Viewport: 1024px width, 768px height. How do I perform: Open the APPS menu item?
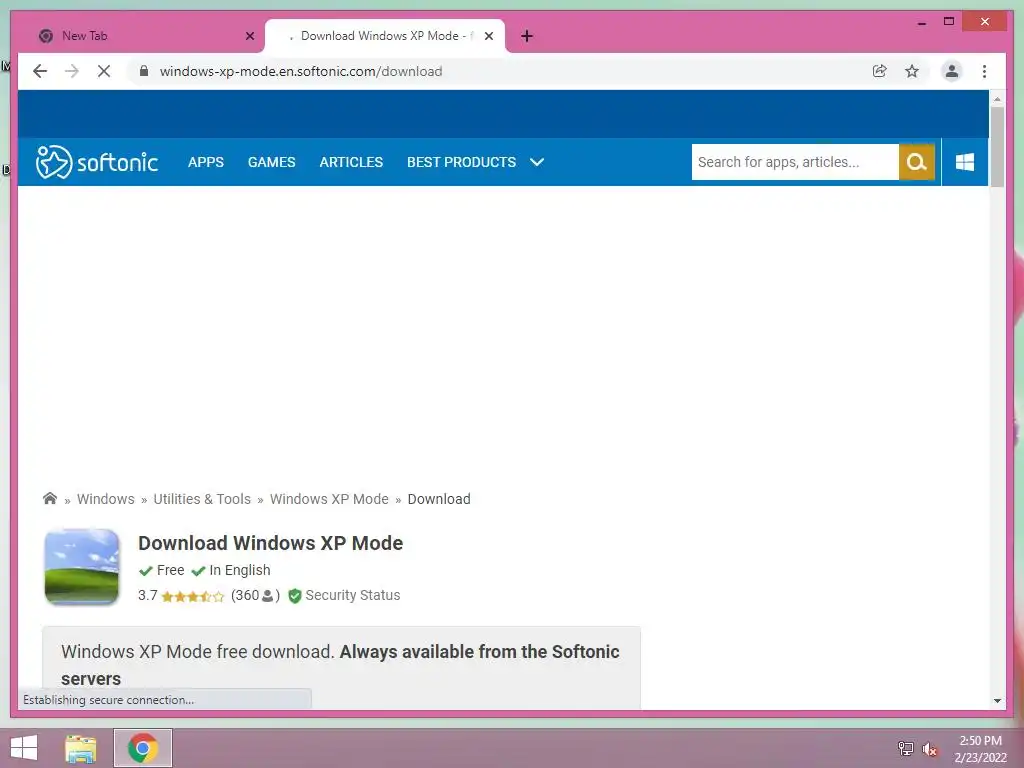coord(206,162)
